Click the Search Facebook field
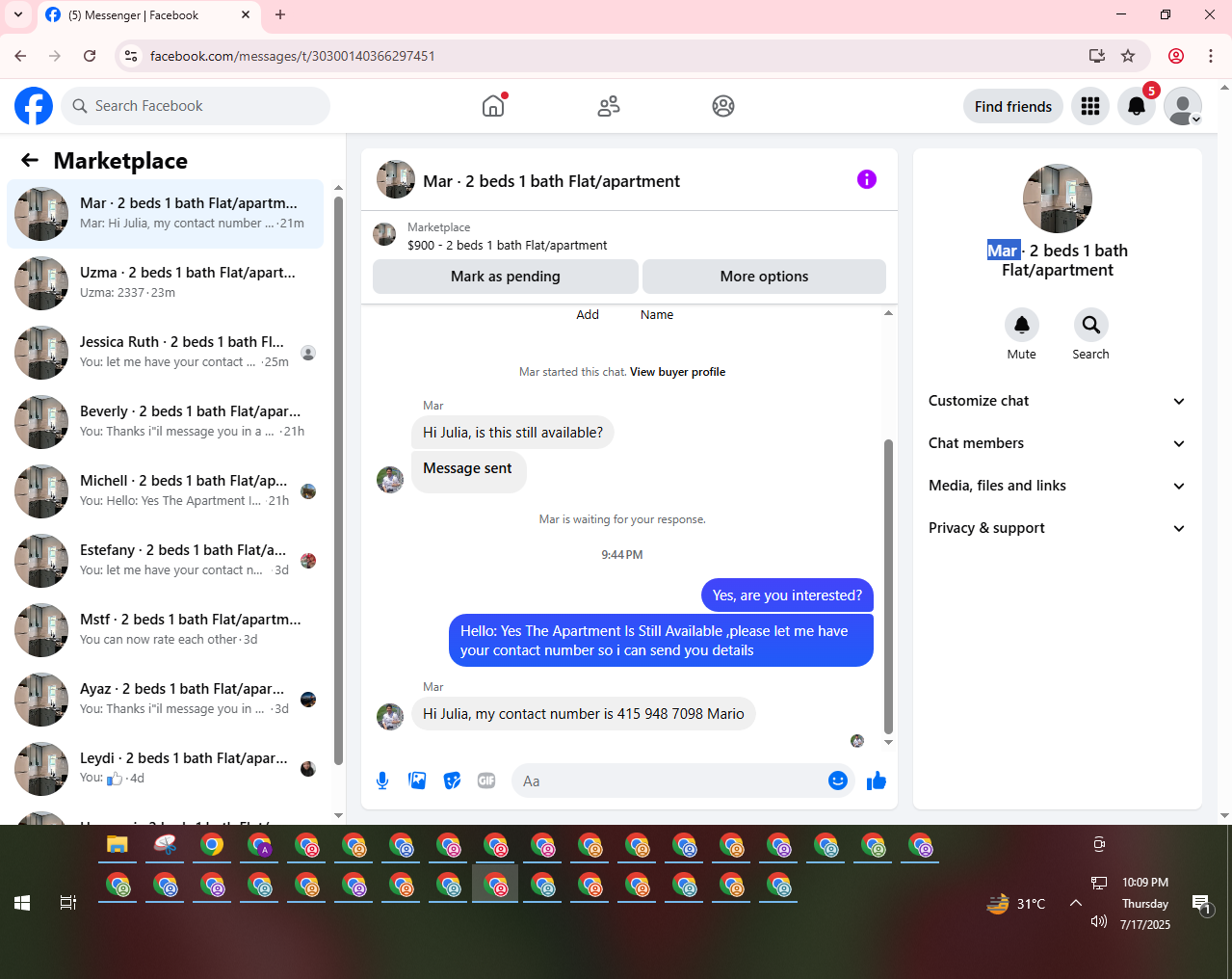The image size is (1232, 979). [196, 106]
